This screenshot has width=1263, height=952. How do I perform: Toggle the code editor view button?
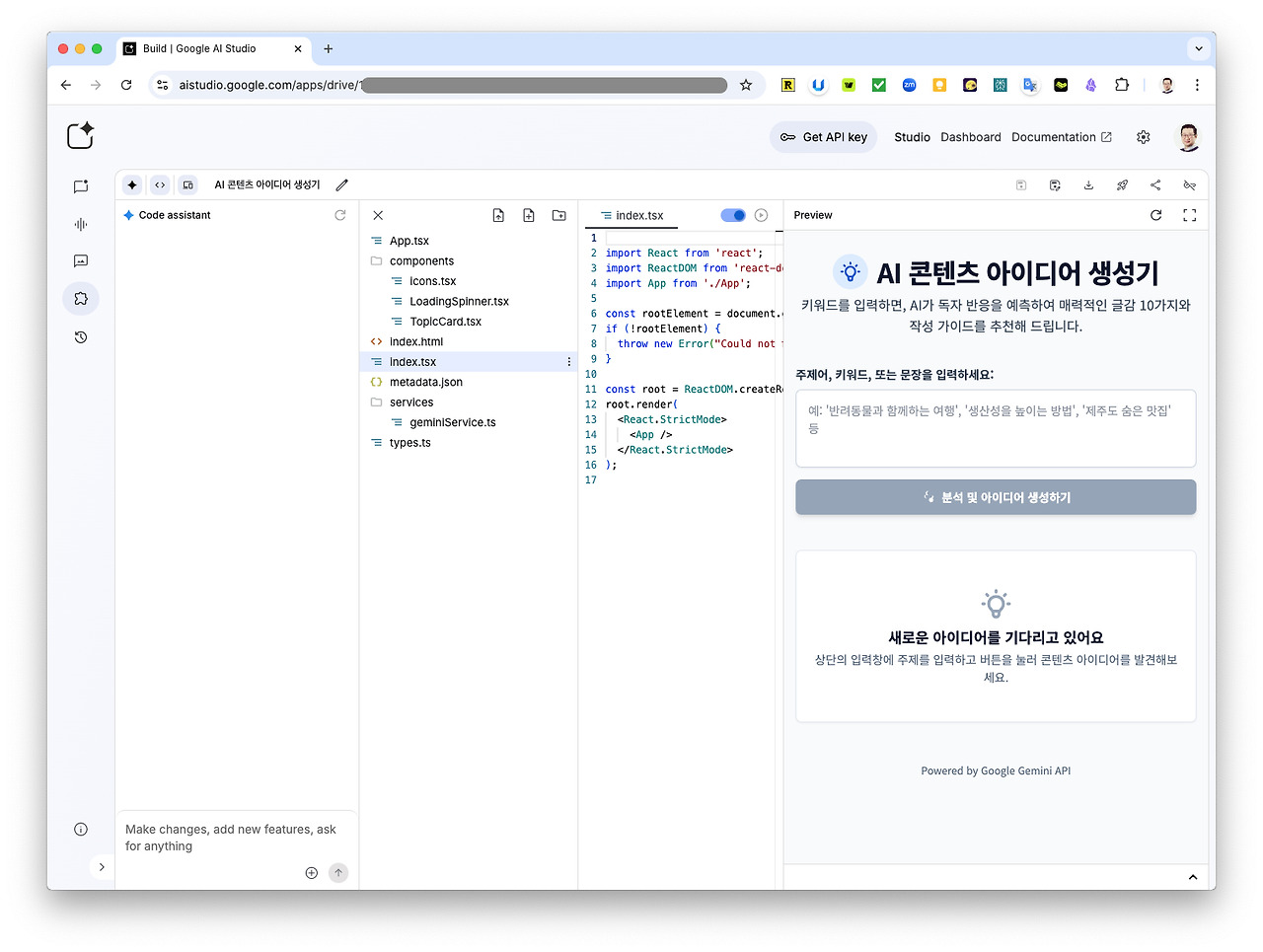pos(160,184)
